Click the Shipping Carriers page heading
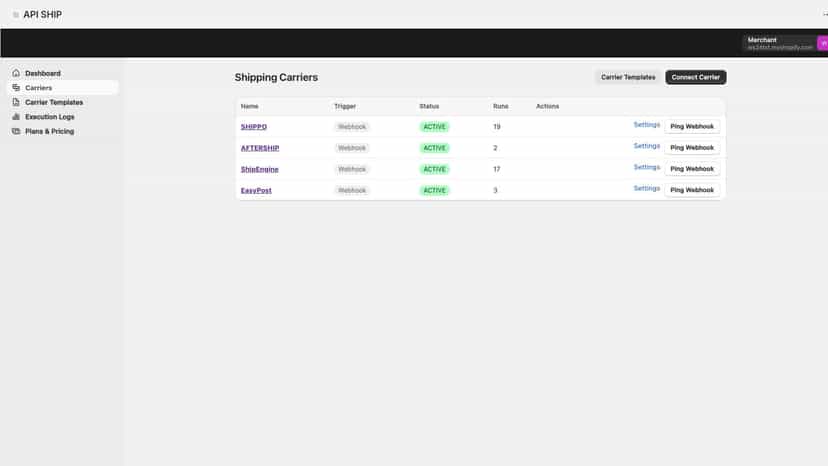The image size is (828, 466). pos(276,77)
